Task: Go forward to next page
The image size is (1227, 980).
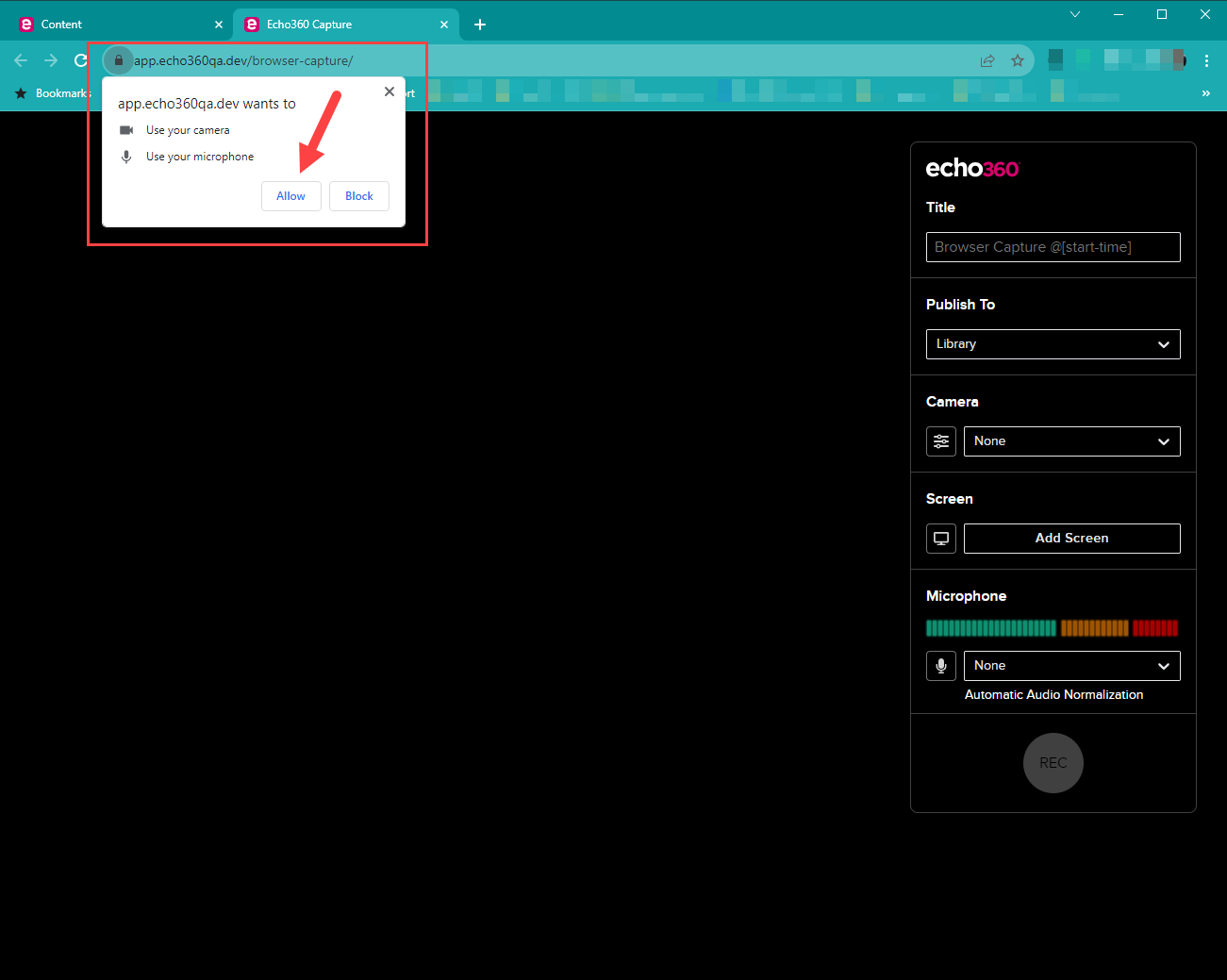Action: (x=51, y=60)
